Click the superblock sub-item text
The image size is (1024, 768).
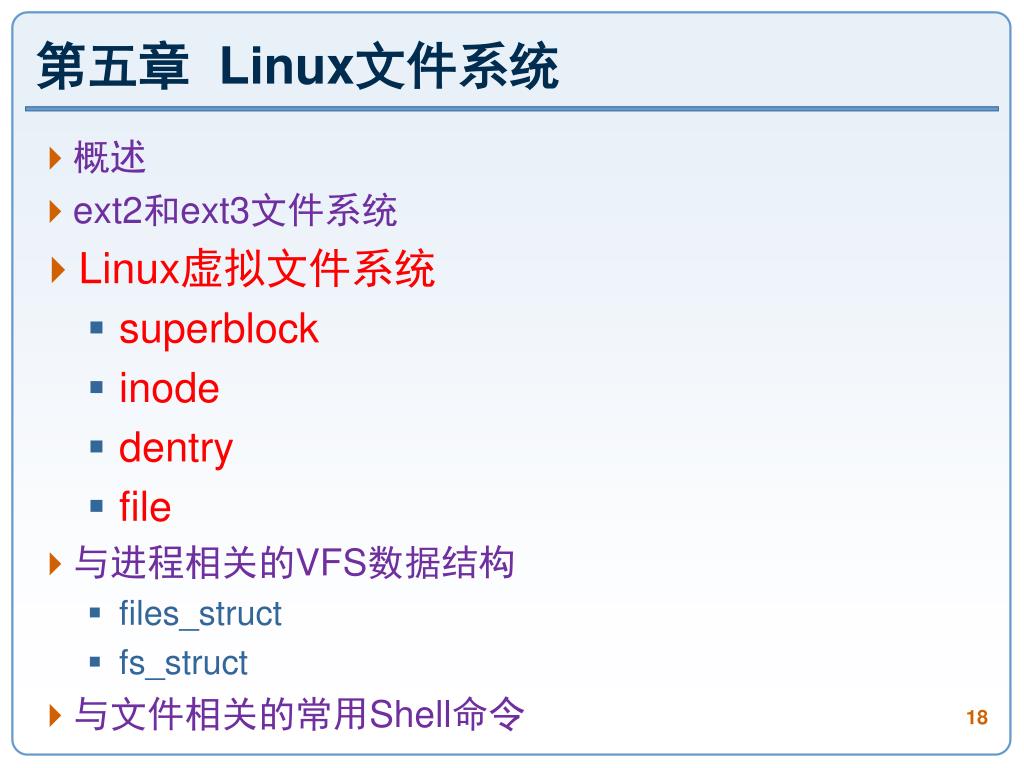[219, 329]
